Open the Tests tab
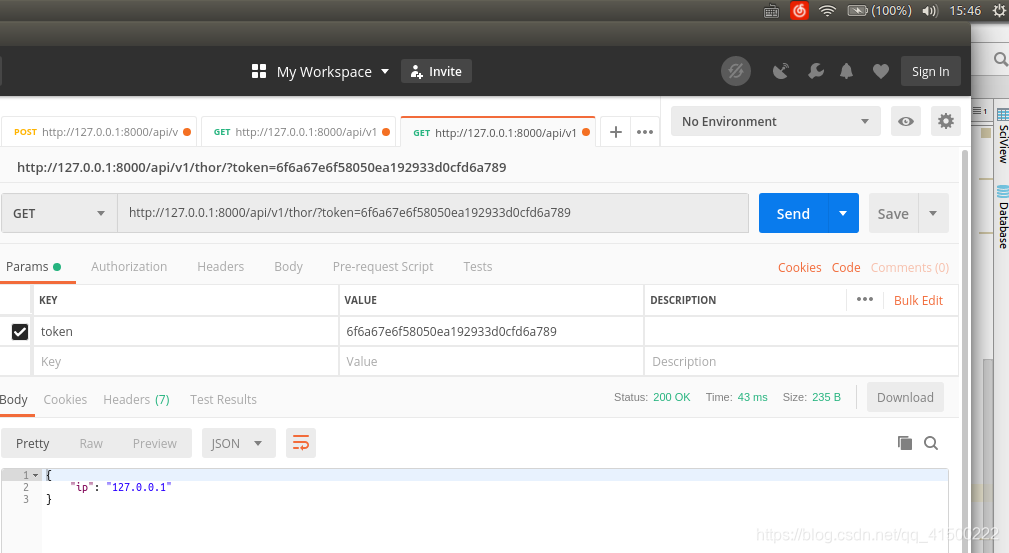This screenshot has height=553, width=1009. pyautogui.click(x=477, y=267)
